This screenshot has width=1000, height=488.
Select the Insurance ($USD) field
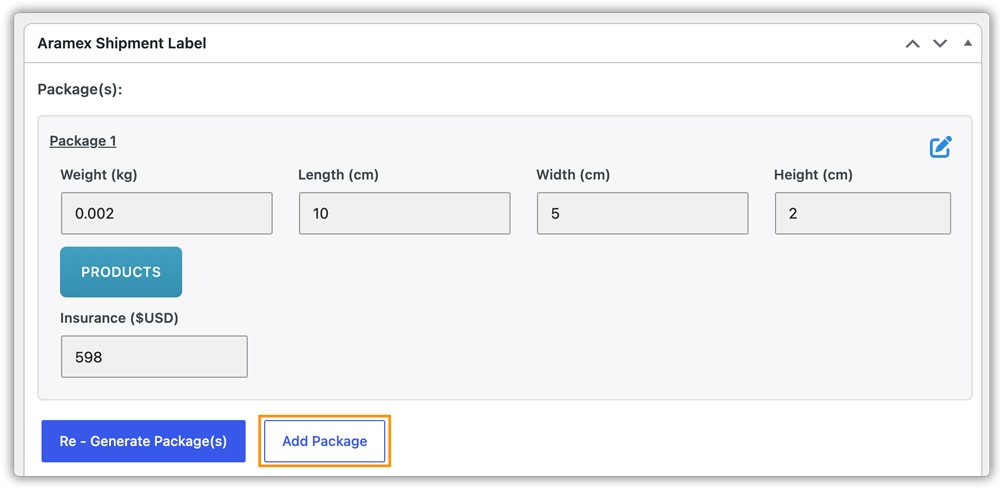tap(154, 357)
